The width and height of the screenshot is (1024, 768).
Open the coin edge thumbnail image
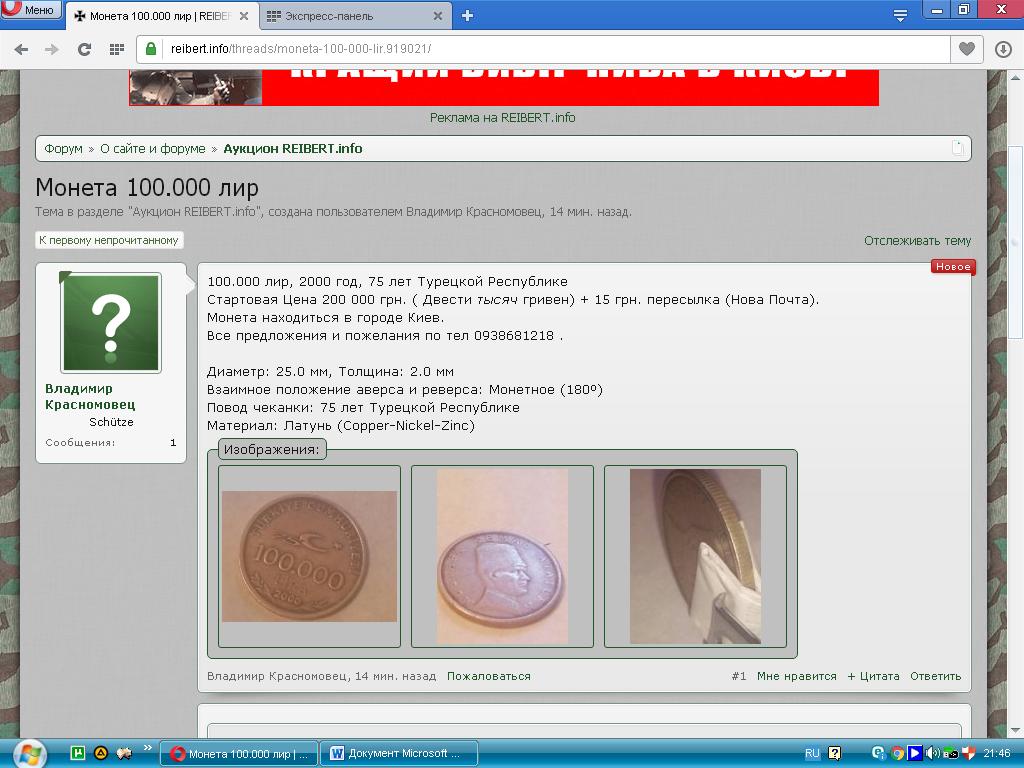pos(695,556)
